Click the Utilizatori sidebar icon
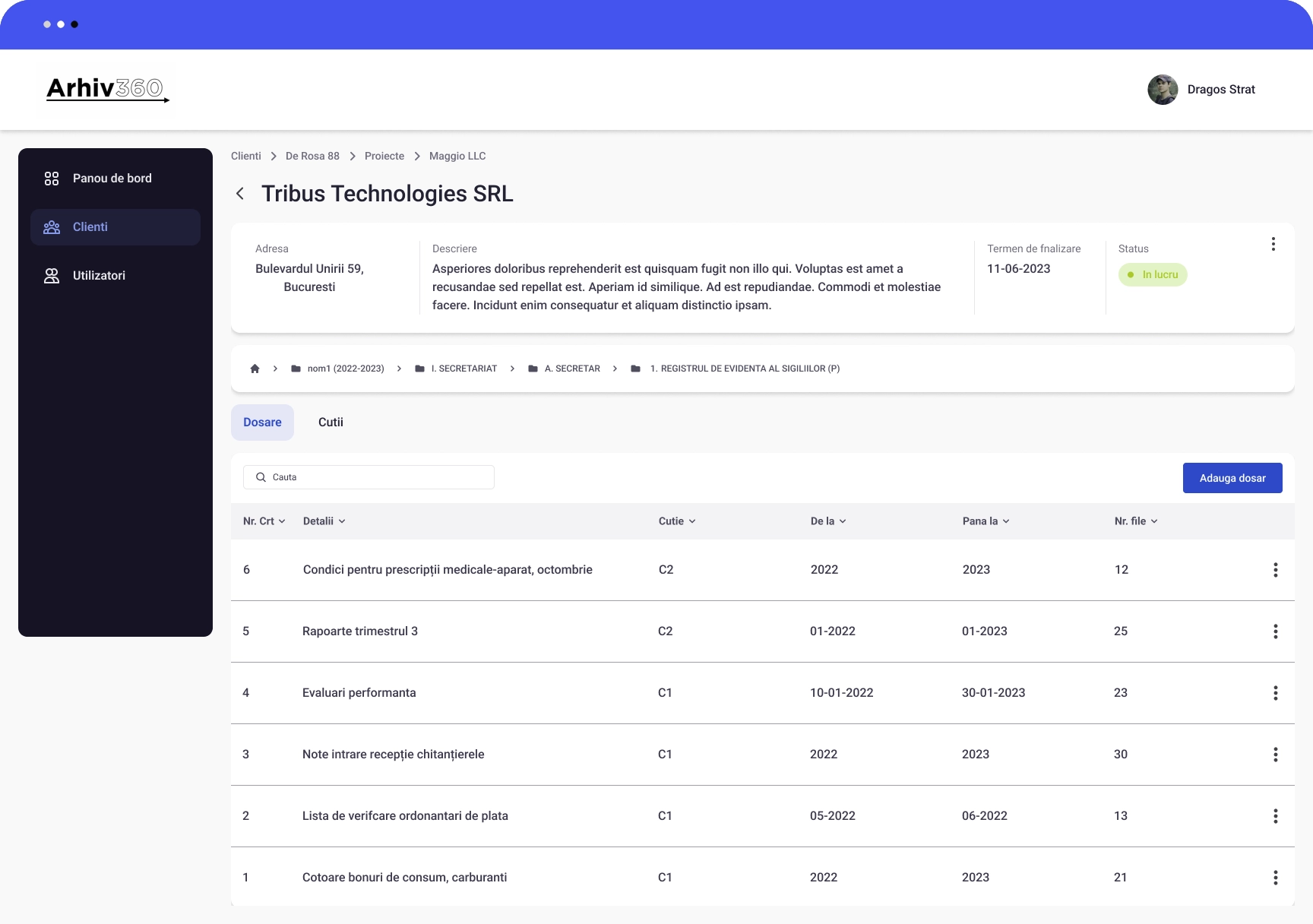 (x=52, y=276)
